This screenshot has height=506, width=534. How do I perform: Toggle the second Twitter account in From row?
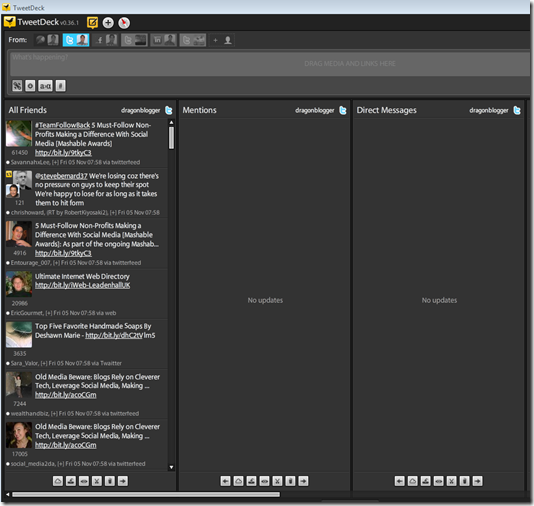134,40
